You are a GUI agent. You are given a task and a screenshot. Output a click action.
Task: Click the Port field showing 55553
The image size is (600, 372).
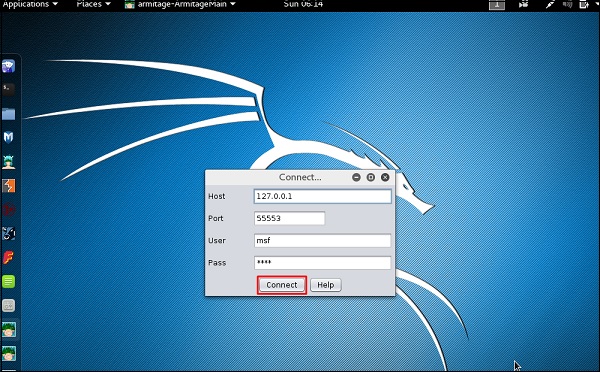289,218
